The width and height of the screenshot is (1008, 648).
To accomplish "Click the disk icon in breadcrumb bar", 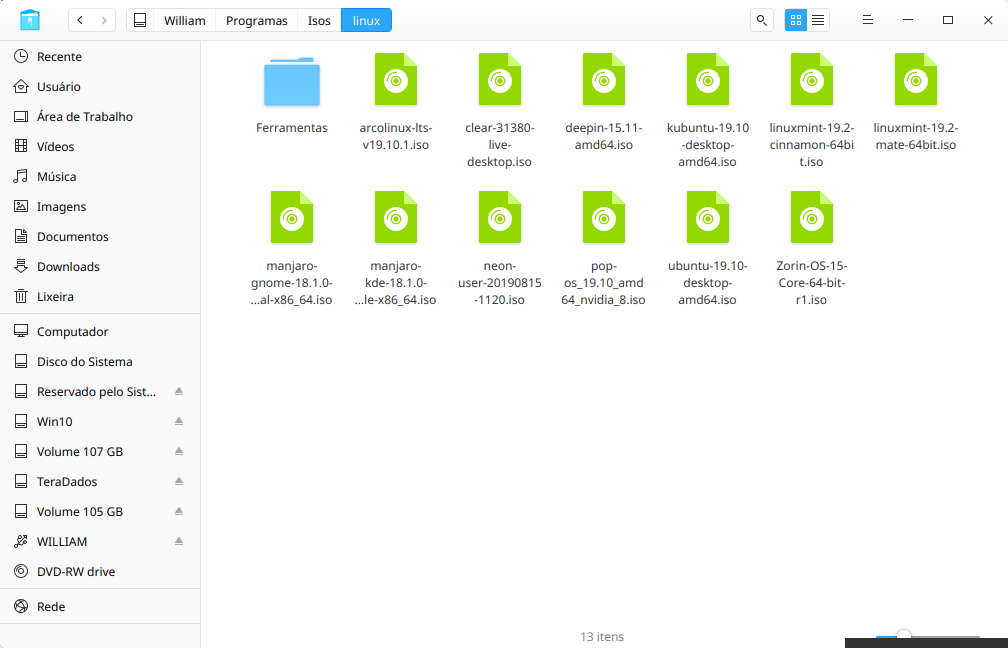I will [140, 21].
